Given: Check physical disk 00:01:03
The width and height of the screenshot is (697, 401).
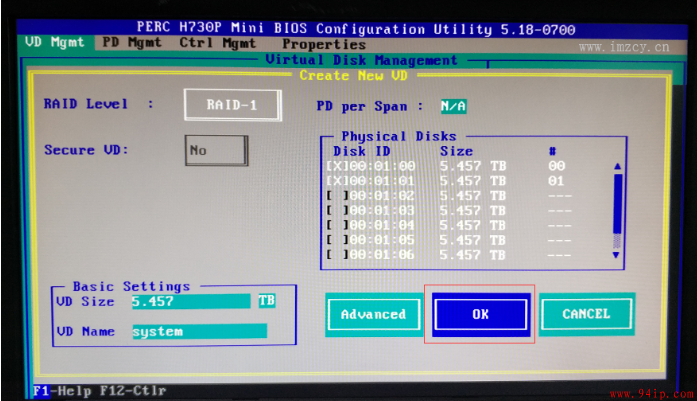Looking at the screenshot, I should [x=338, y=210].
